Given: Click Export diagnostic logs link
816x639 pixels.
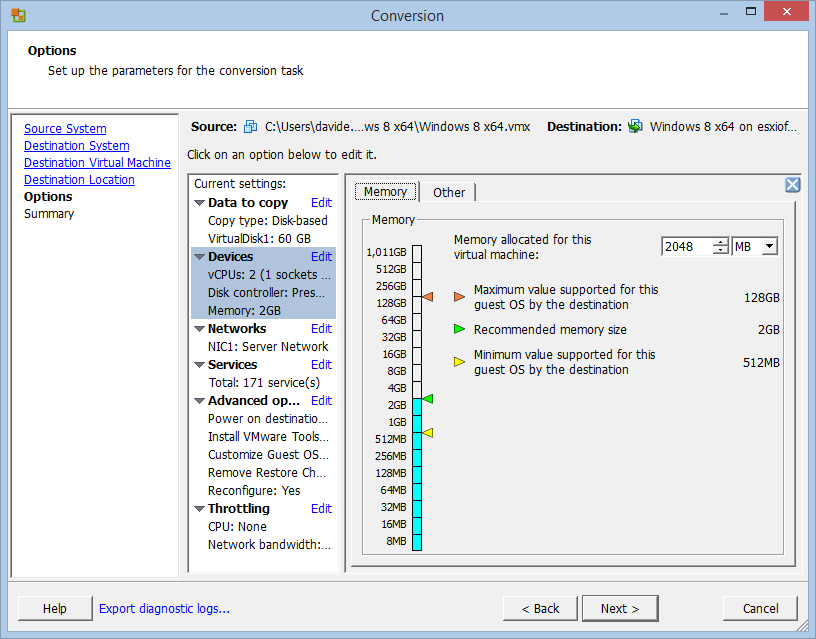Looking at the screenshot, I should tap(164, 608).
